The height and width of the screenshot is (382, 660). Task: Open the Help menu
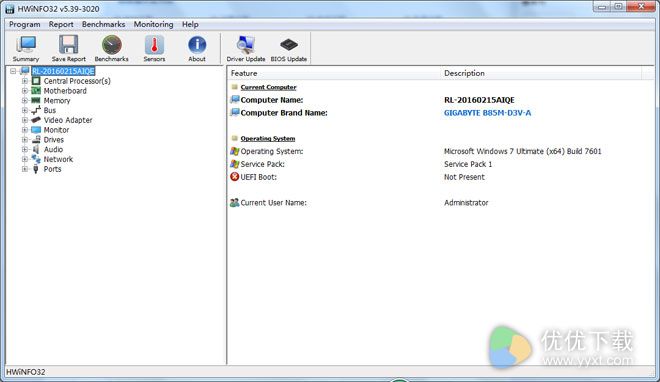(x=190, y=24)
